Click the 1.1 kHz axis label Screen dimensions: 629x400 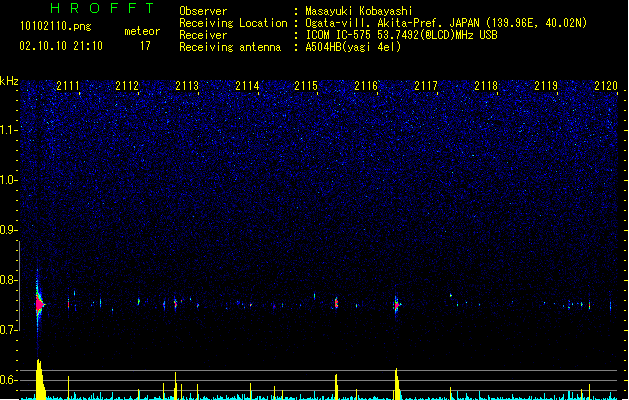[x=9, y=130]
